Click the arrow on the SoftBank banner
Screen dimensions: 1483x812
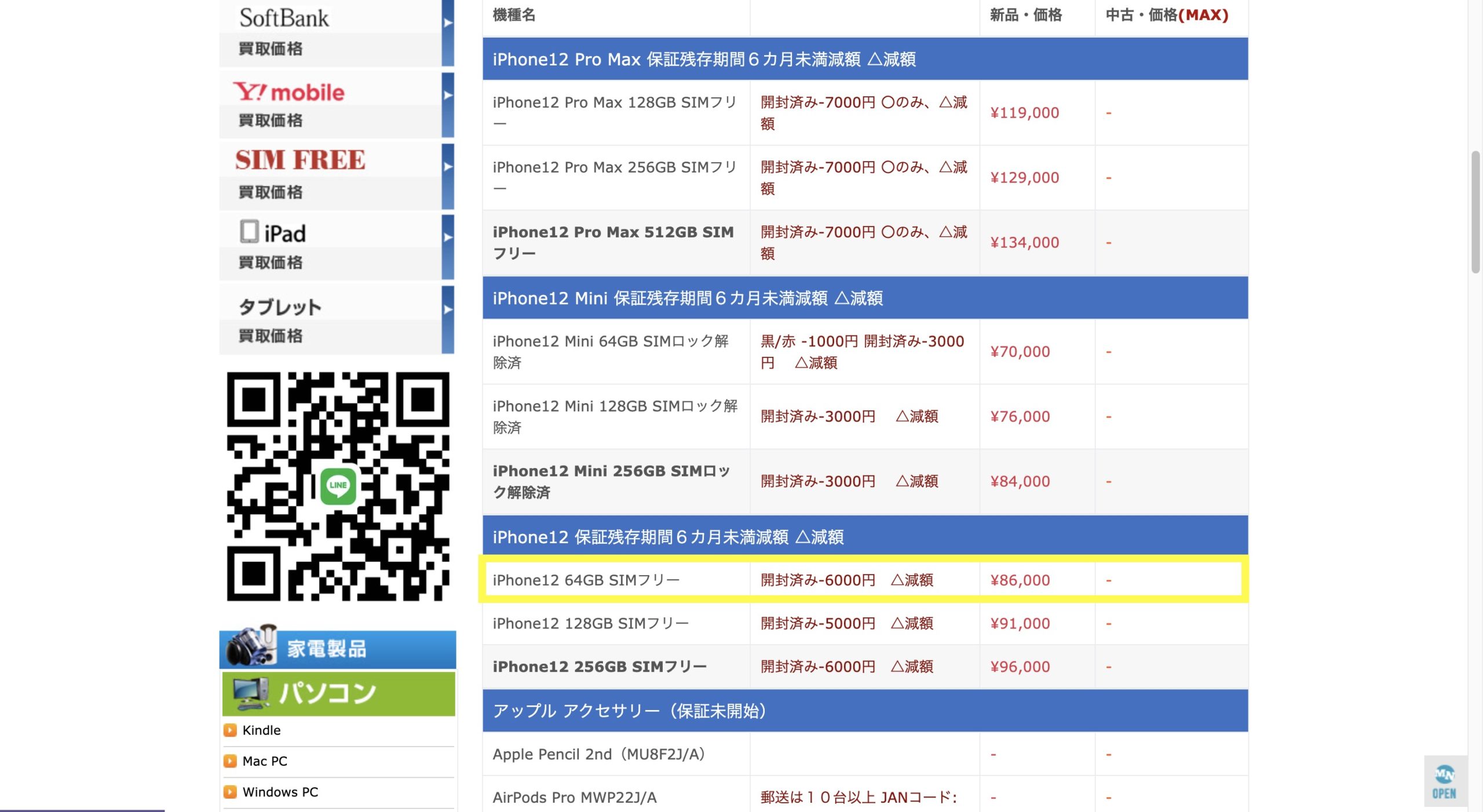(448, 23)
